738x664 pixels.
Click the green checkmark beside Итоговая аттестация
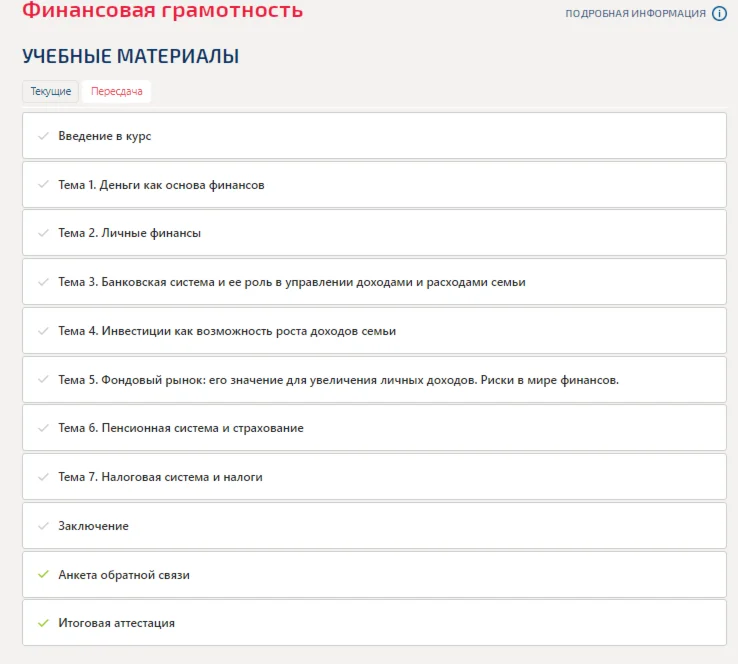(x=43, y=623)
